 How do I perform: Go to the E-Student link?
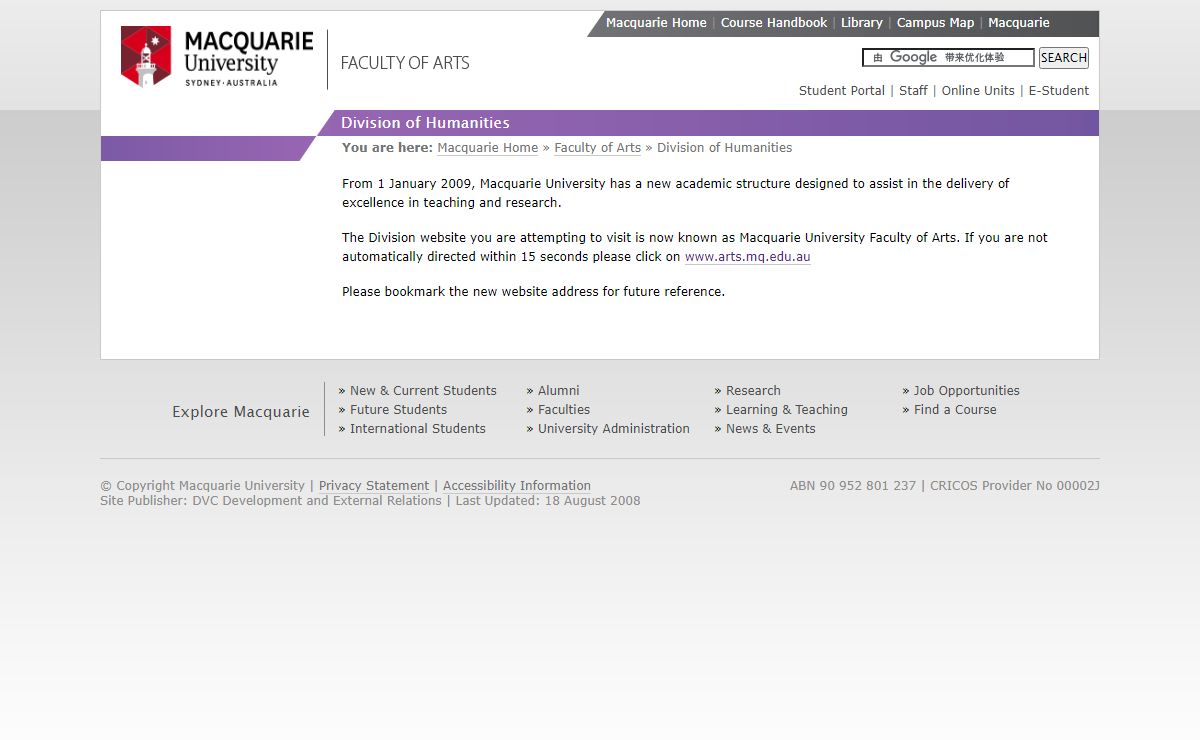[1058, 91]
